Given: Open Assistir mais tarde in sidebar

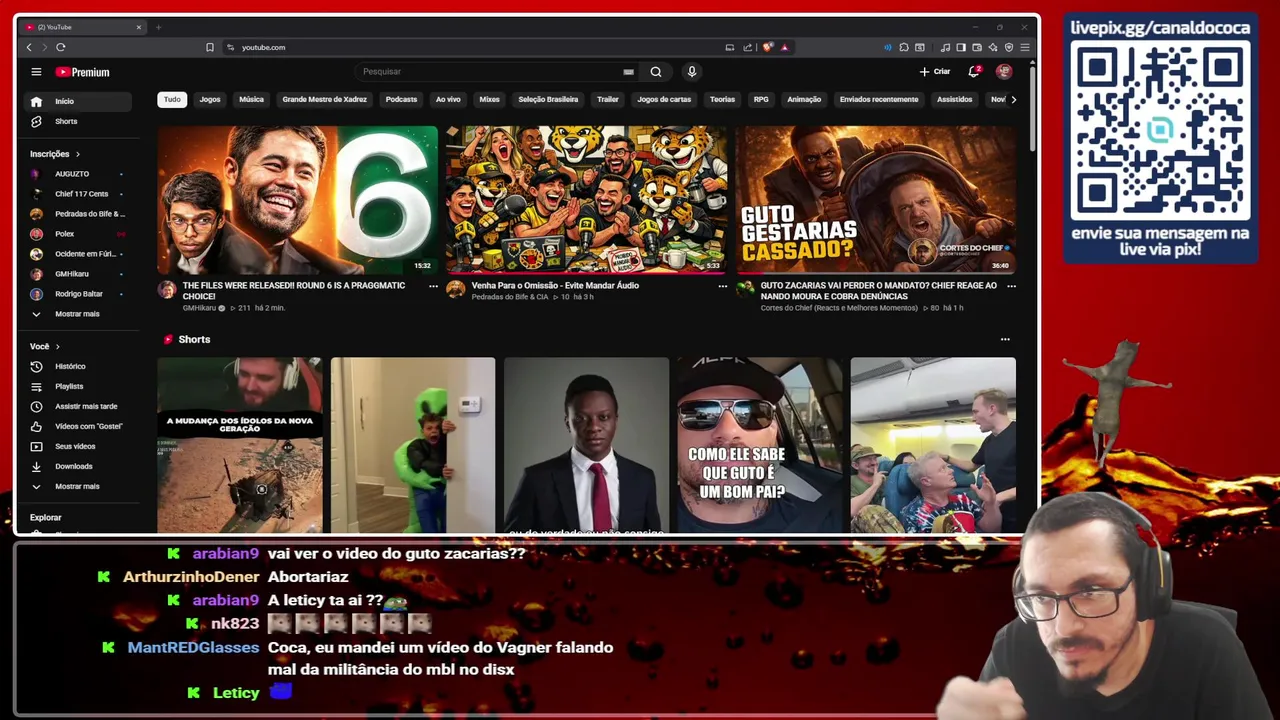Looking at the screenshot, I should (78, 406).
